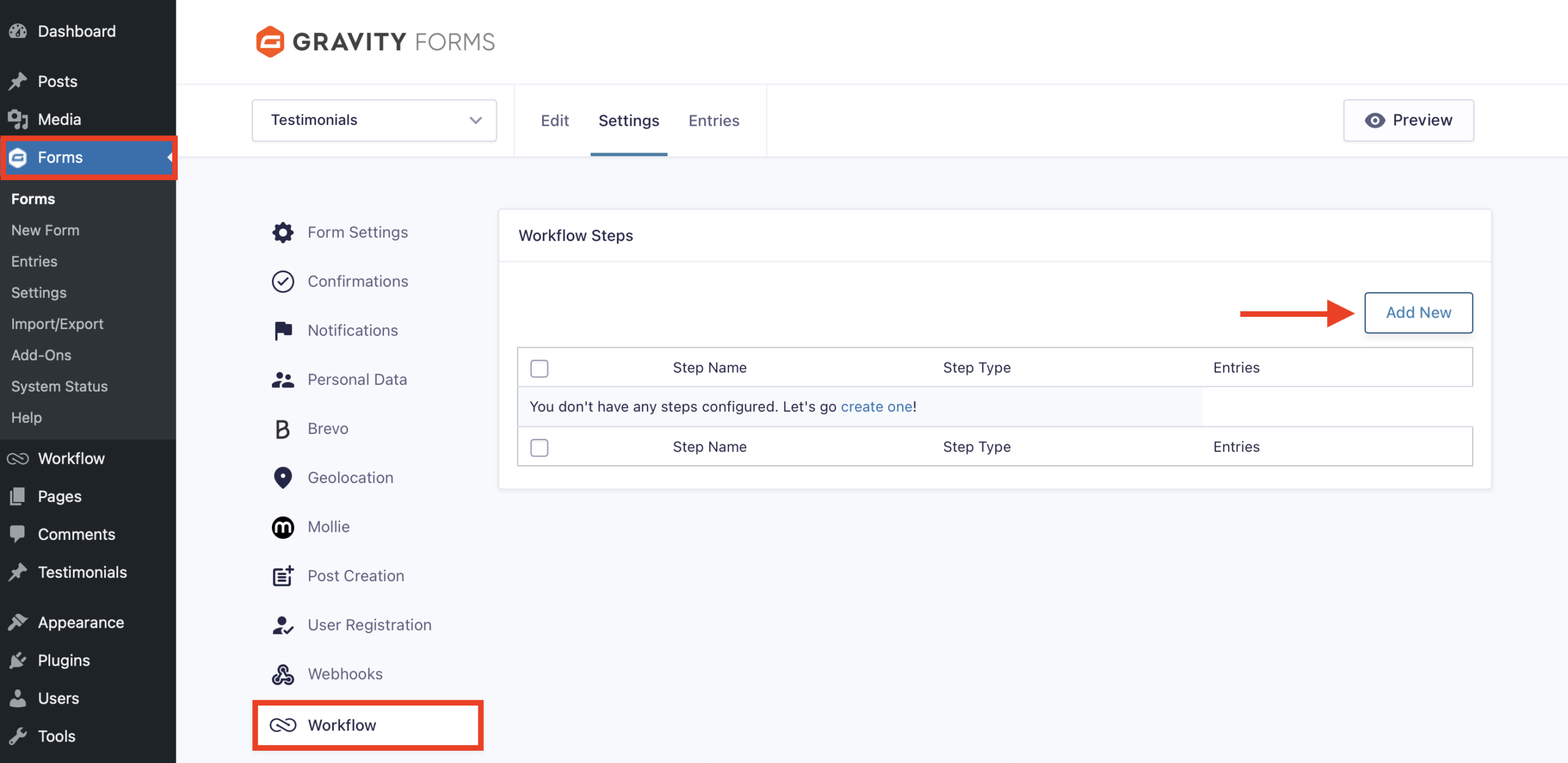Viewport: 1568px width, 763px height.
Task: Open the Preview button with eye icon
Action: [x=1408, y=120]
